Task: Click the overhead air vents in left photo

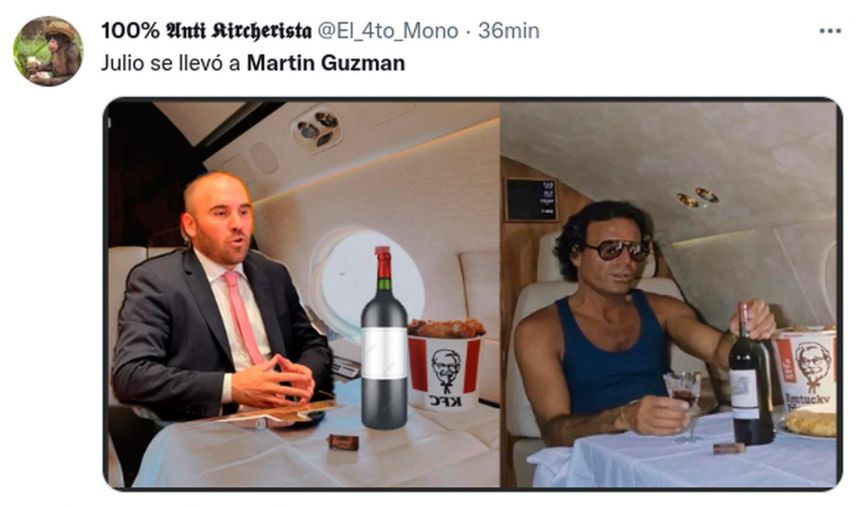Action: (316, 129)
